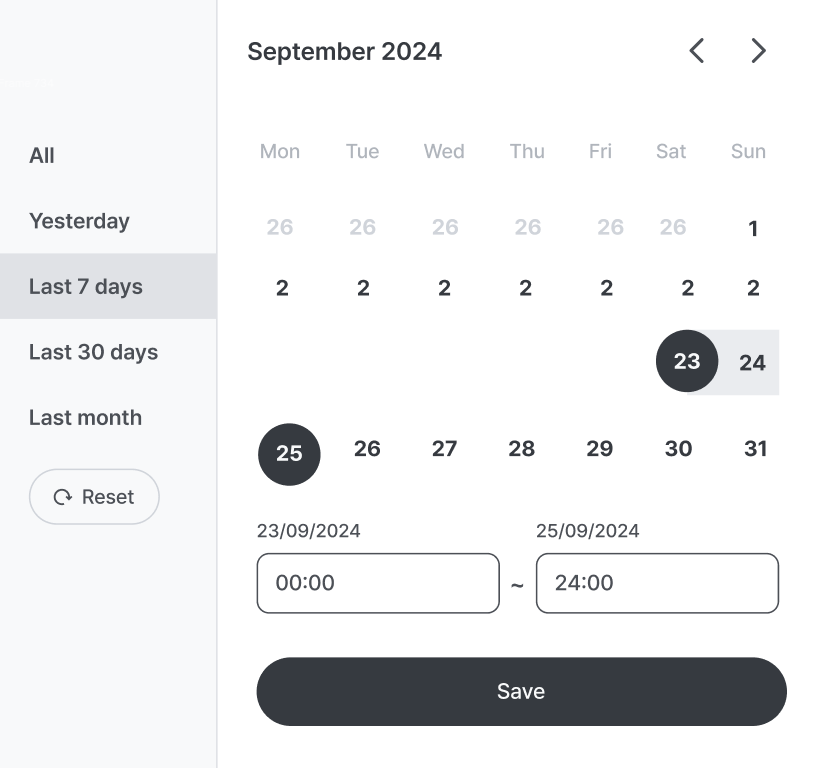Advance to next month with right chevron

[x=758, y=51]
